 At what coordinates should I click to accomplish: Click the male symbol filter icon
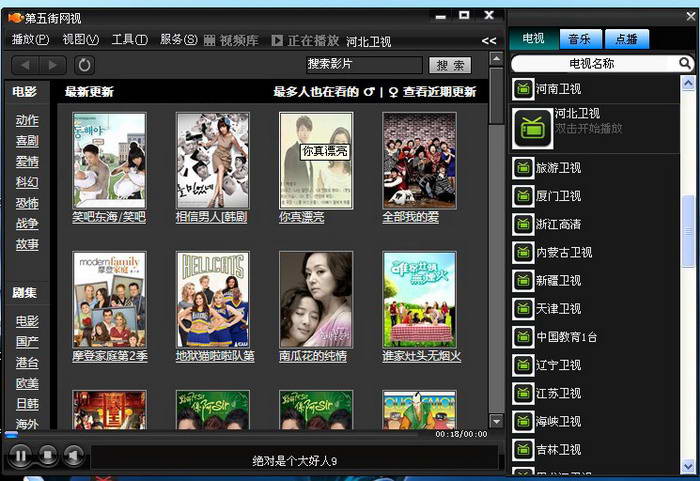[369, 92]
